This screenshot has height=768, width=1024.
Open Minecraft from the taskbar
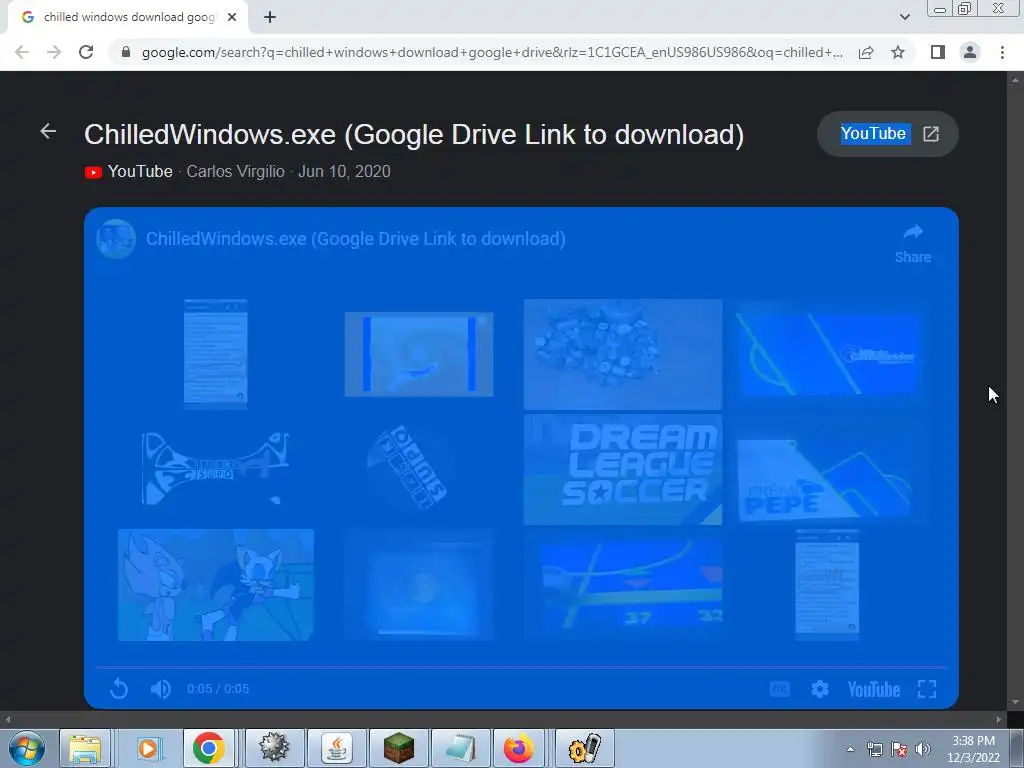398,748
